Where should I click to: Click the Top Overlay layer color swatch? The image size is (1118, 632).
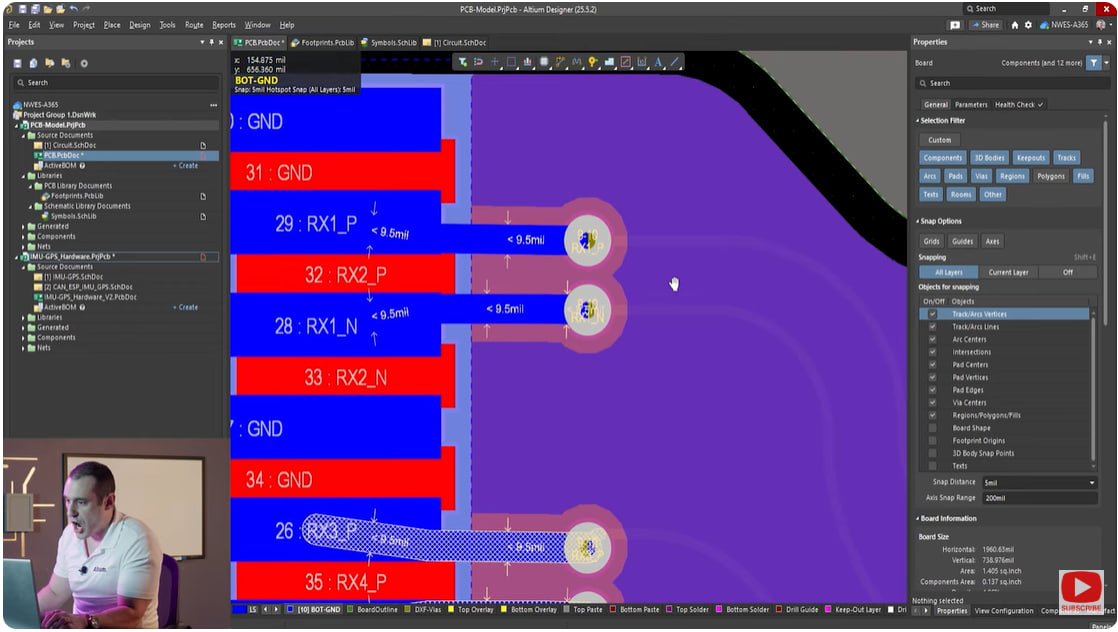451,610
